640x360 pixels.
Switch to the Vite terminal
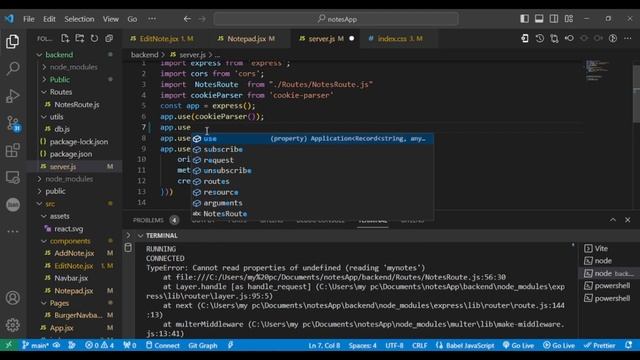click(x=601, y=249)
